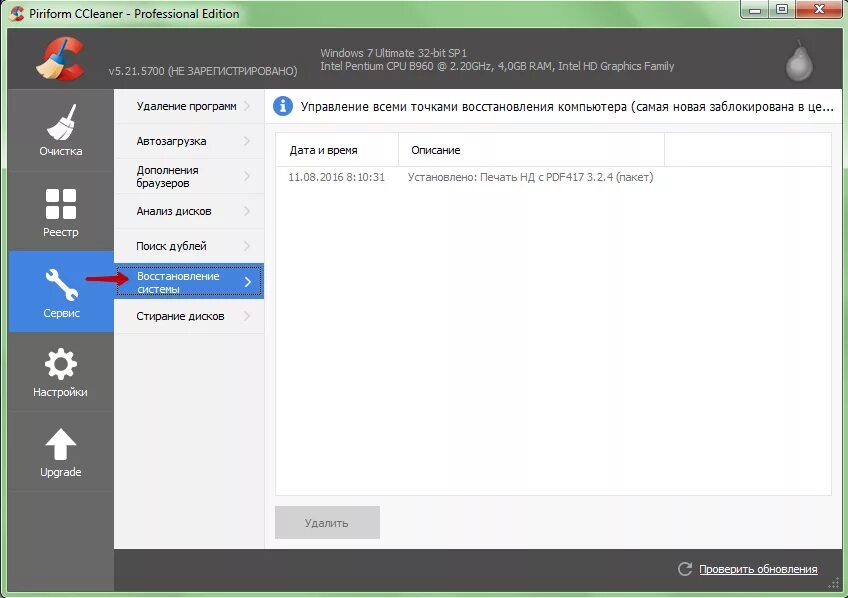Open Дополнения браузеров tool
Screen dimensions: 848x598
click(189, 176)
